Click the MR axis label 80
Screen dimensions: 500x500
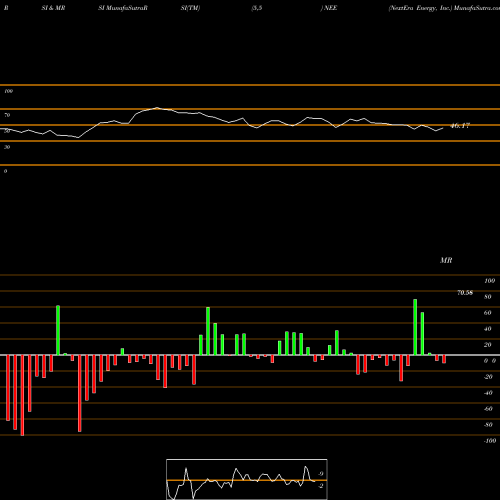[x=488, y=297]
